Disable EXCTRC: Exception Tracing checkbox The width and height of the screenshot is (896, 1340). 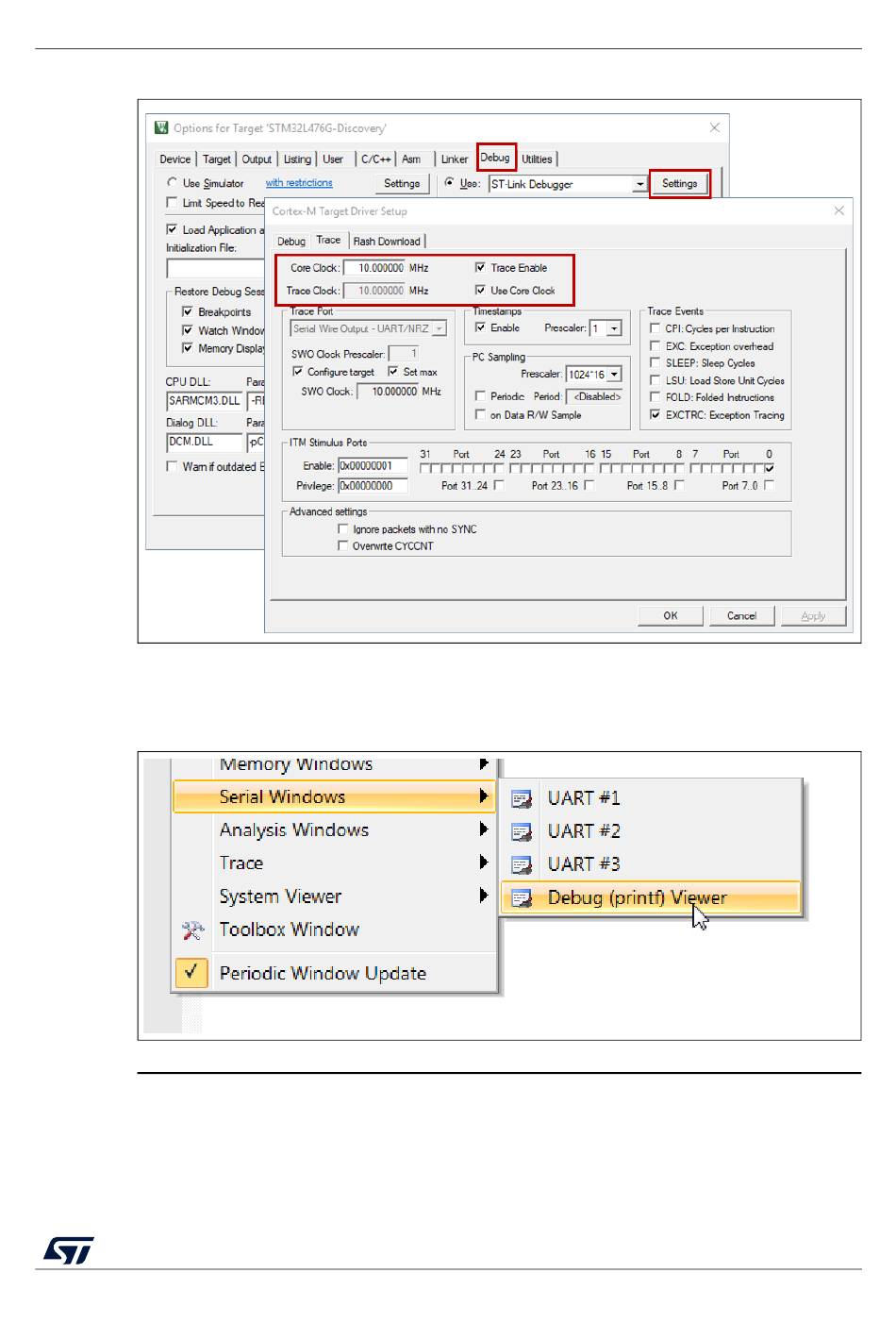pos(655,414)
